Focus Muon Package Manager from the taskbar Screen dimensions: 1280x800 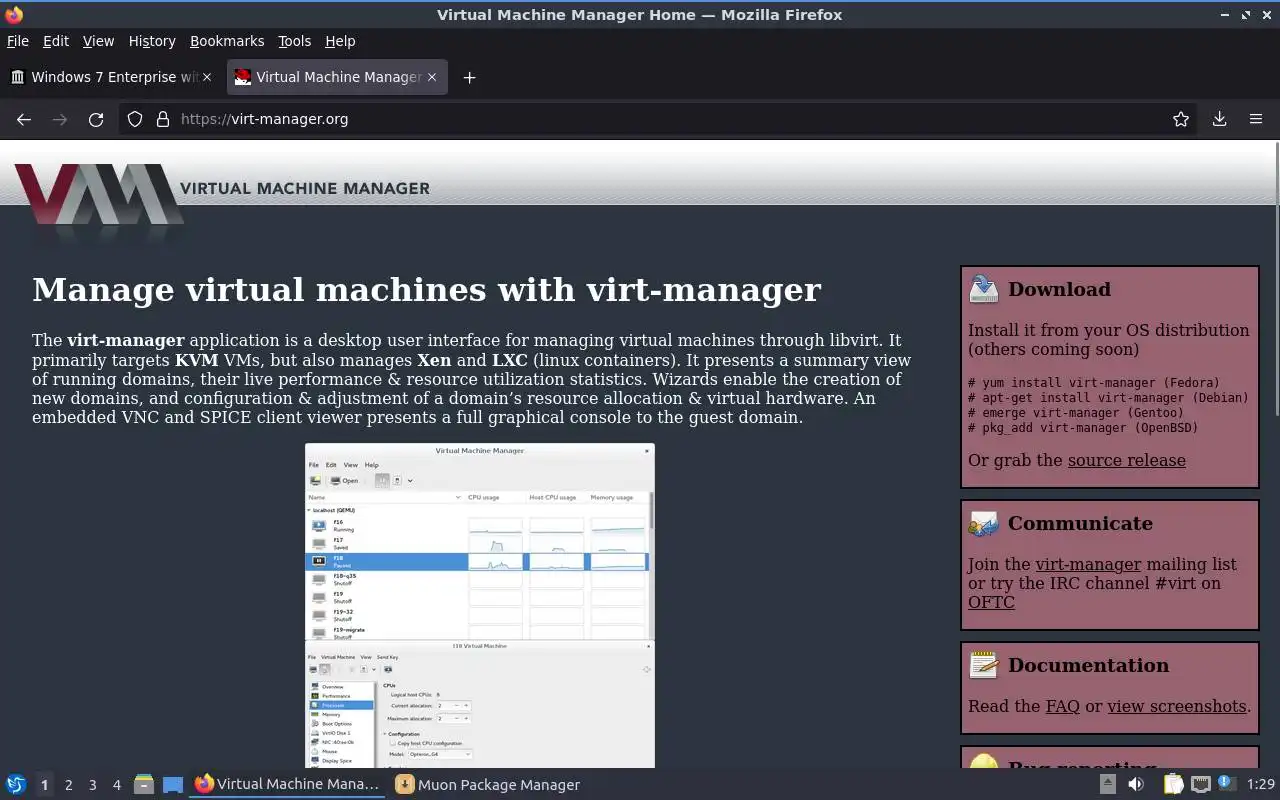click(x=488, y=785)
